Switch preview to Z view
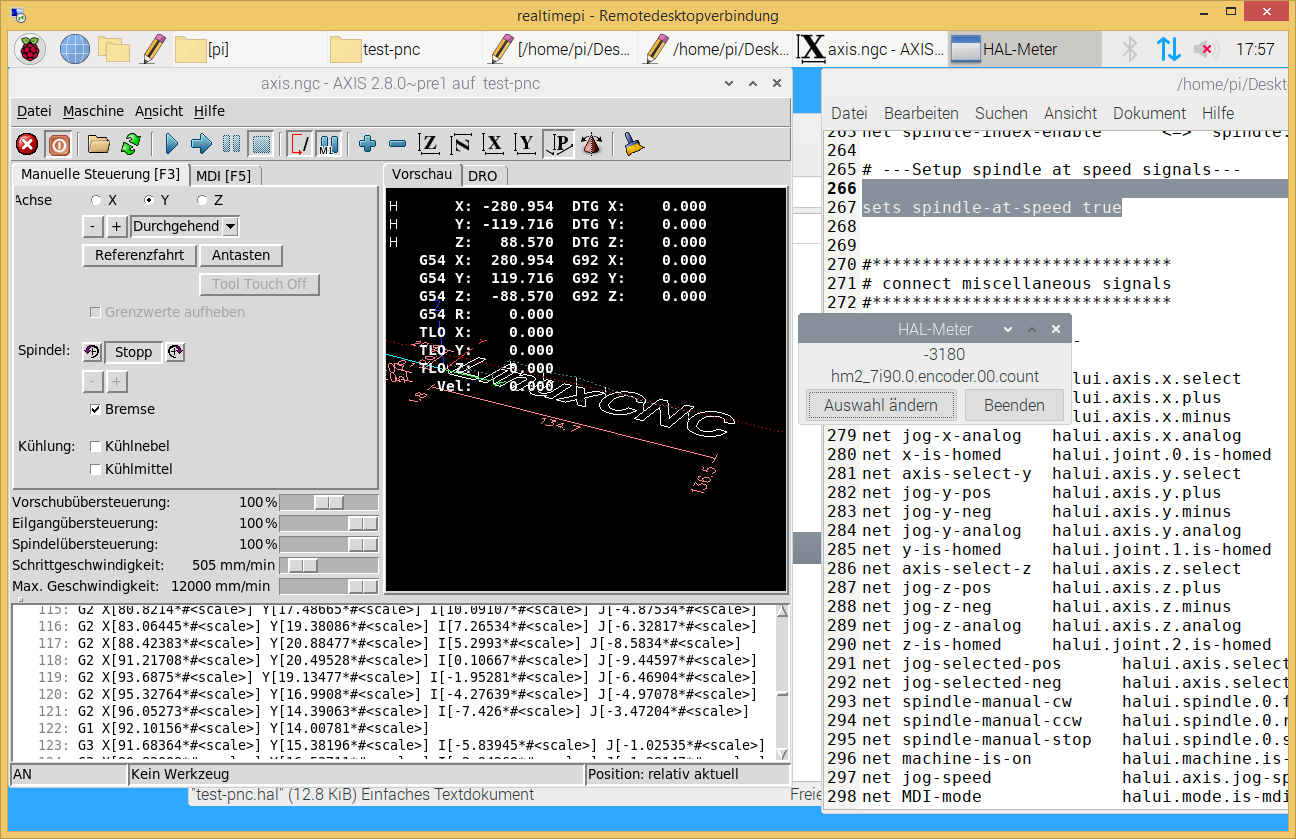Screen dimensions: 1296x839 point(429,144)
